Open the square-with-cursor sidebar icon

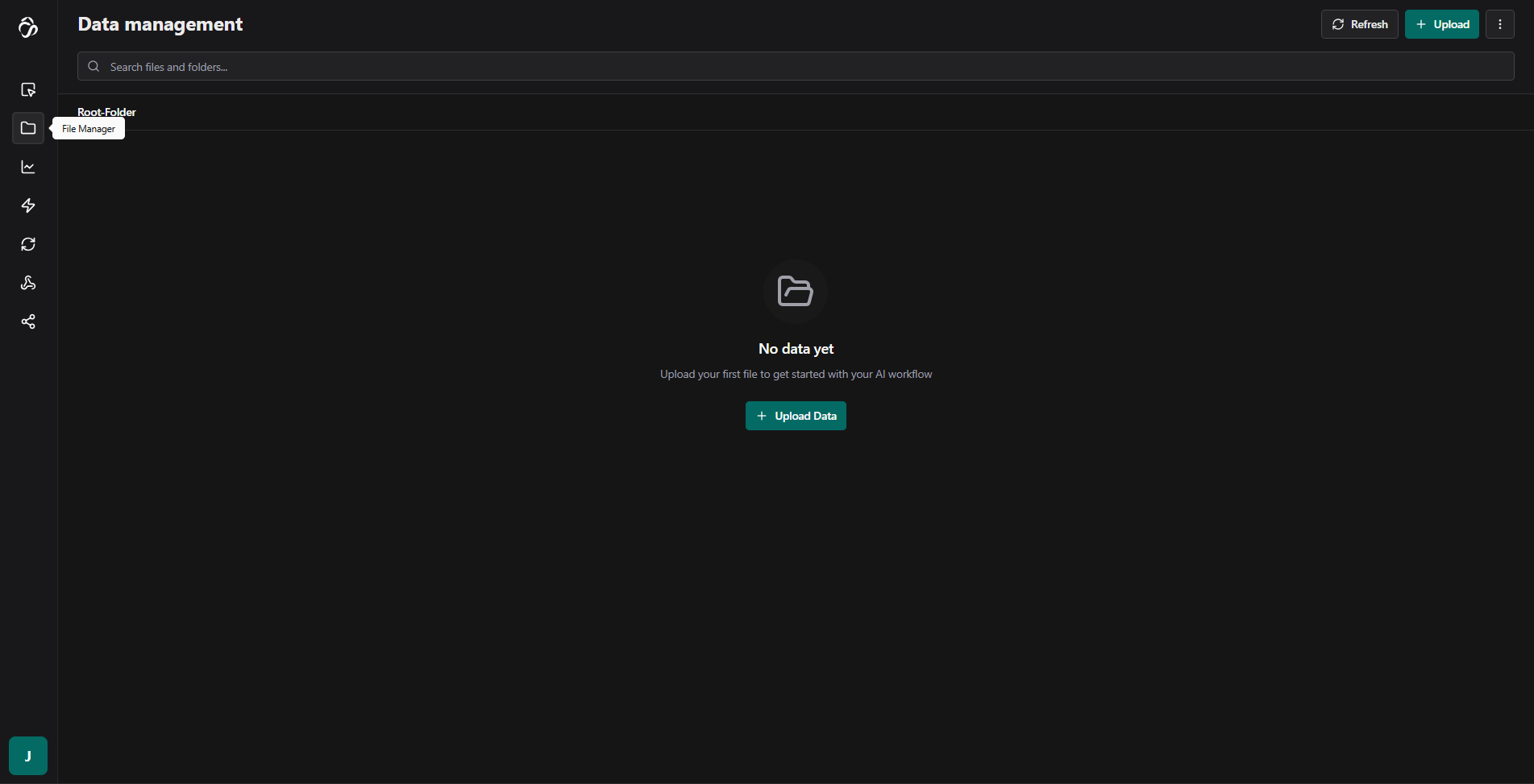pyautogui.click(x=28, y=89)
